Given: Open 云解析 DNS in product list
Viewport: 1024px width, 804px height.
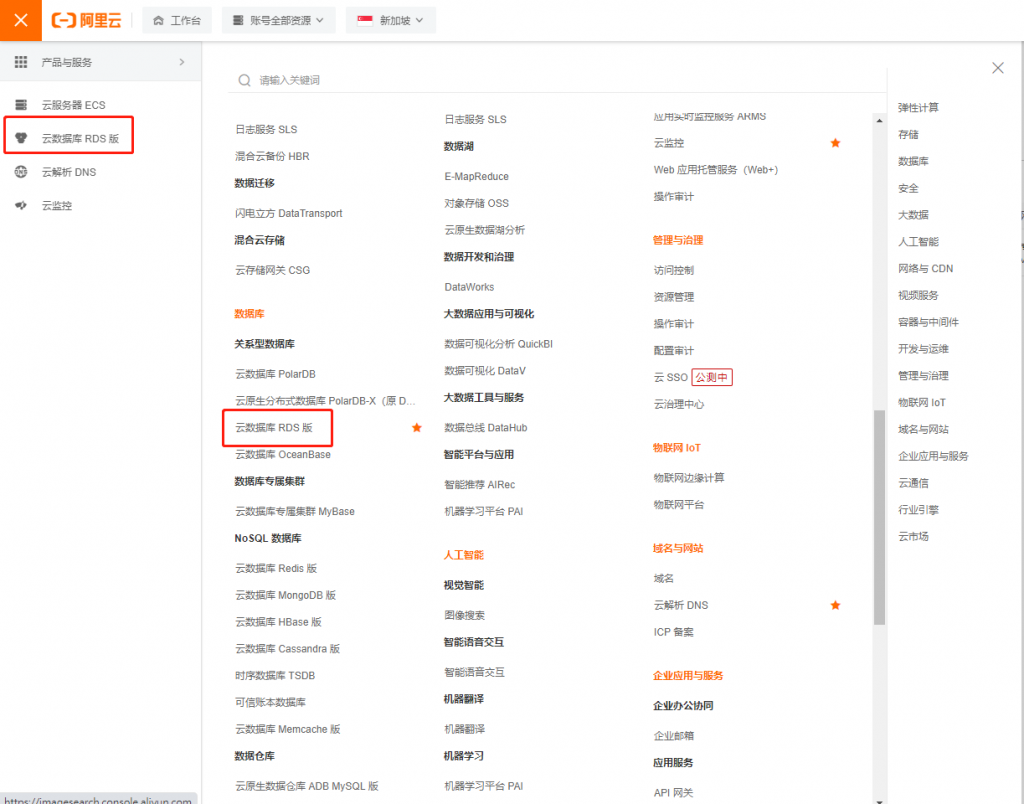Looking at the screenshot, I should [680, 605].
